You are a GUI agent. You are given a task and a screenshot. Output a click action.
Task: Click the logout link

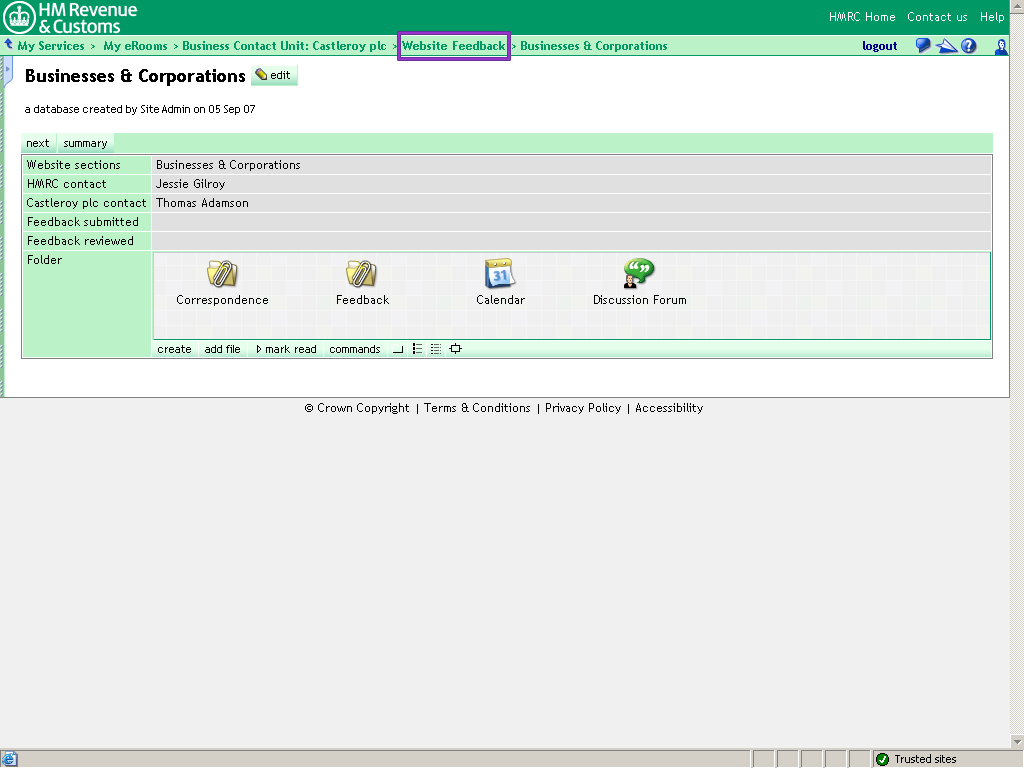[x=879, y=46]
